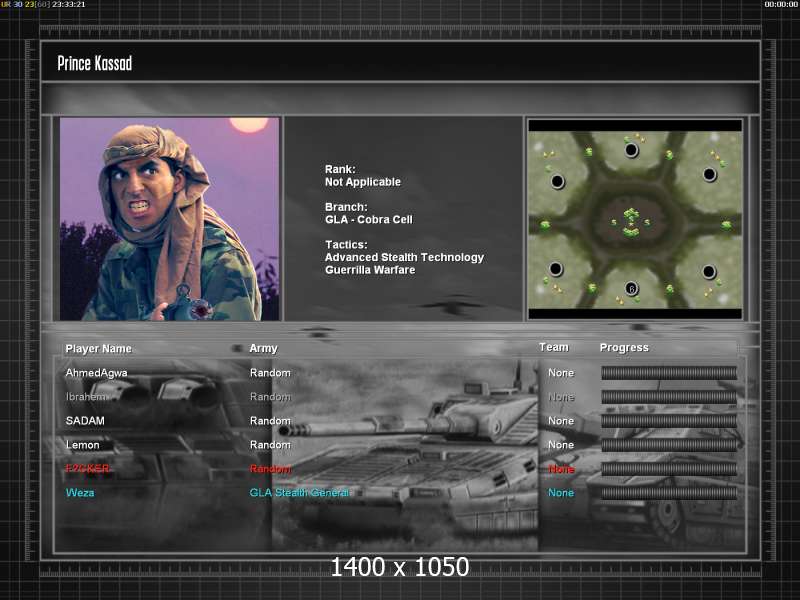Screen dimensions: 800x600
Task: Click SADAM's team None value
Action: (x=561, y=421)
